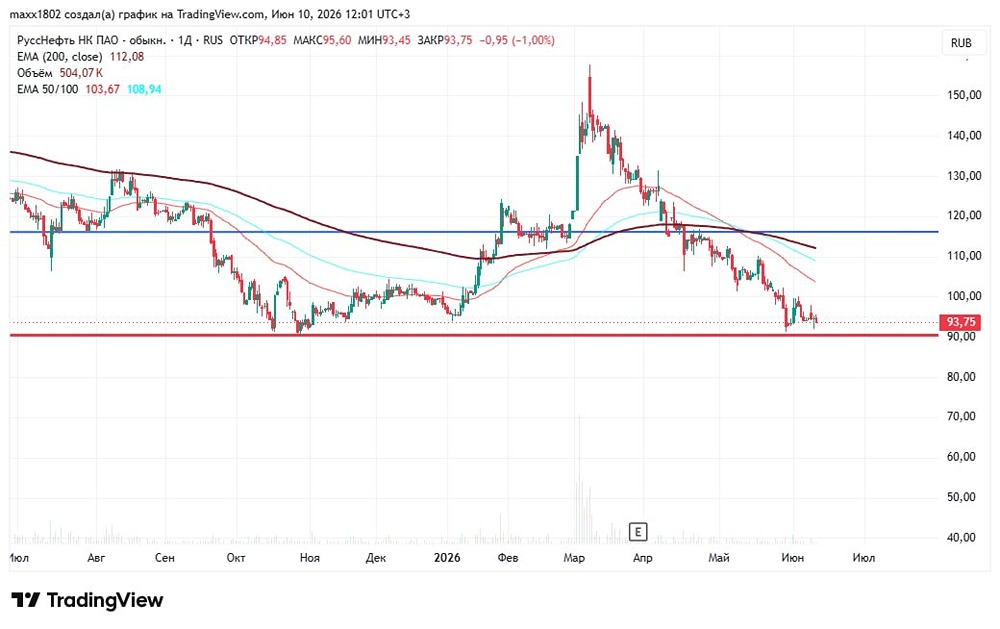Click the tall volume bar in March

(x=579, y=478)
